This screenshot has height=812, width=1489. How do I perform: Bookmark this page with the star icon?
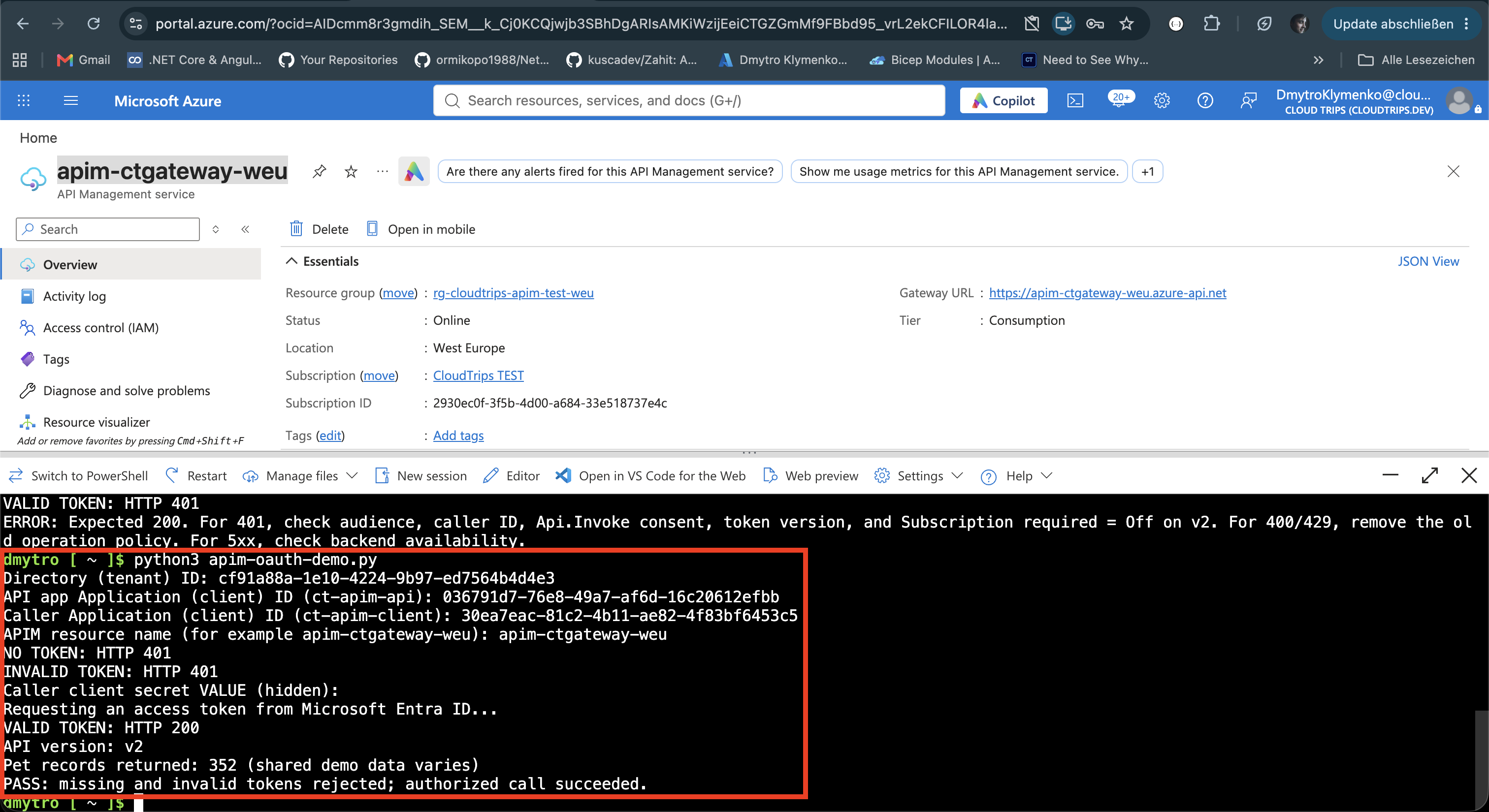tap(1127, 24)
